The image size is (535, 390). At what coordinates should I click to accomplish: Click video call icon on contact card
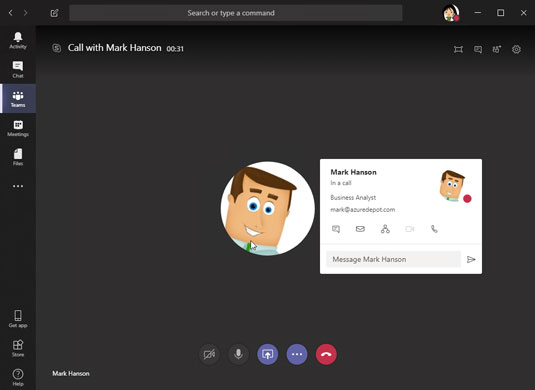pyautogui.click(x=410, y=229)
